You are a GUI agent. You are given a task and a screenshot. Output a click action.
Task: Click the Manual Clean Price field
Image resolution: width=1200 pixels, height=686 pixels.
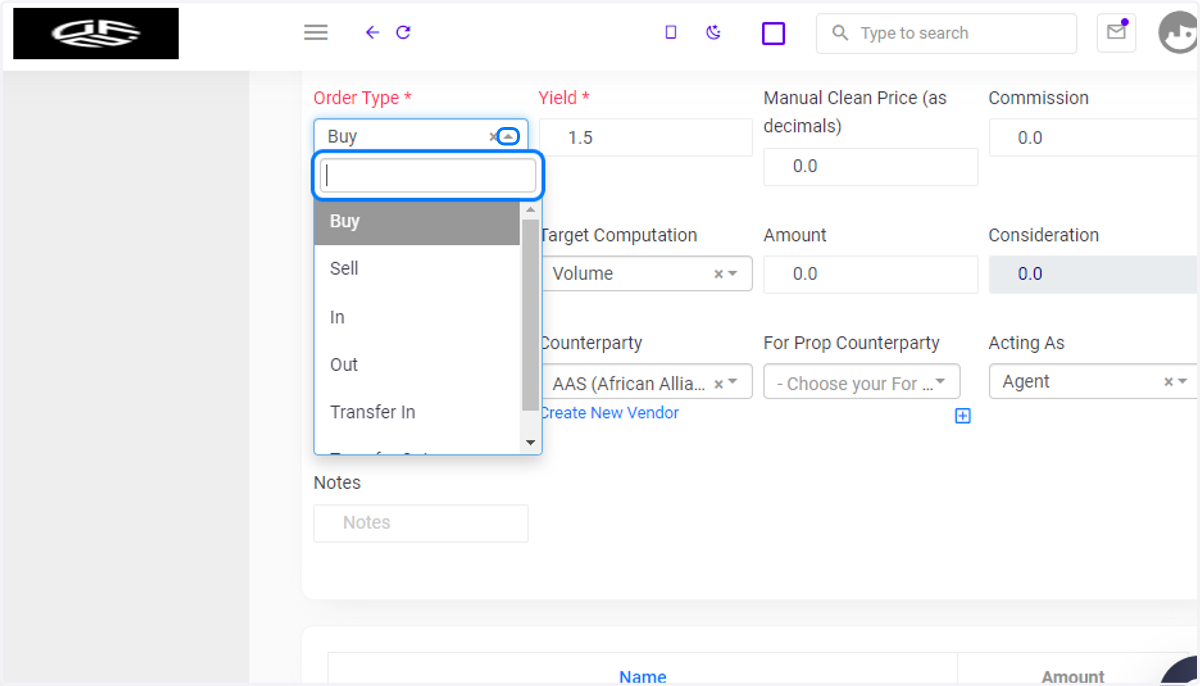(871, 166)
